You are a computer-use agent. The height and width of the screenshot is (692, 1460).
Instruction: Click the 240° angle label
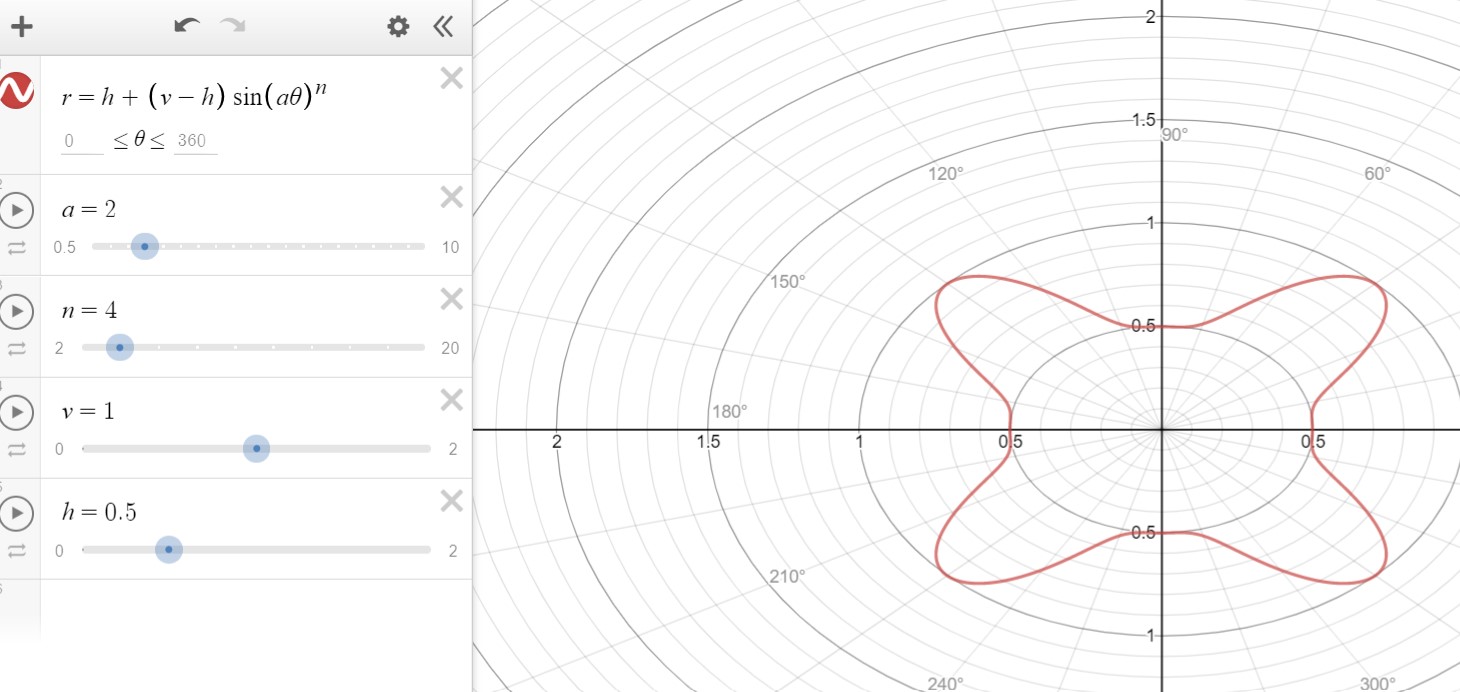click(x=946, y=683)
